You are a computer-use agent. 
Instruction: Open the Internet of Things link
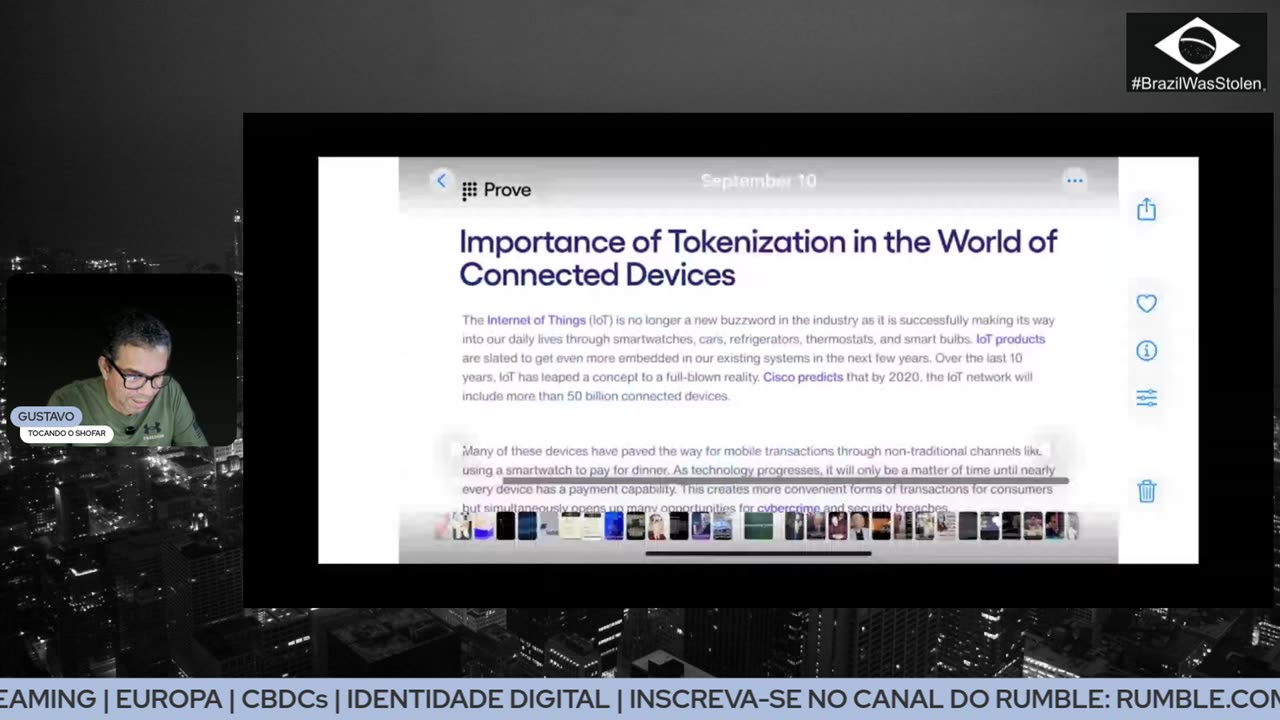536,320
